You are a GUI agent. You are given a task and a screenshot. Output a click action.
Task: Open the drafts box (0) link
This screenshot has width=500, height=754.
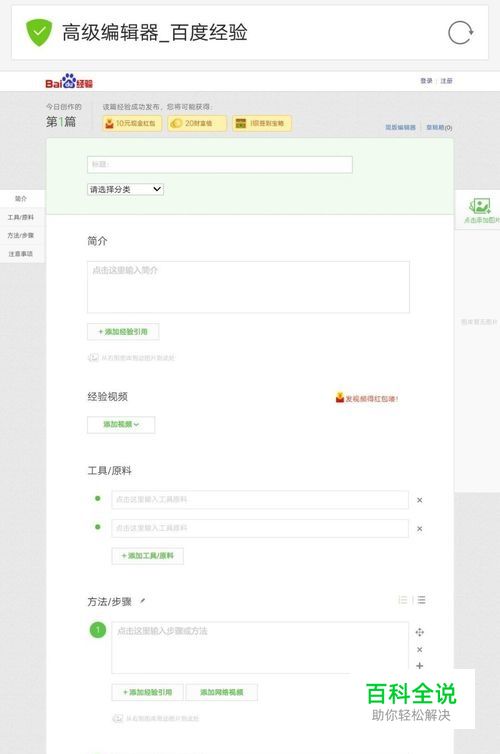pyautogui.click(x=439, y=127)
